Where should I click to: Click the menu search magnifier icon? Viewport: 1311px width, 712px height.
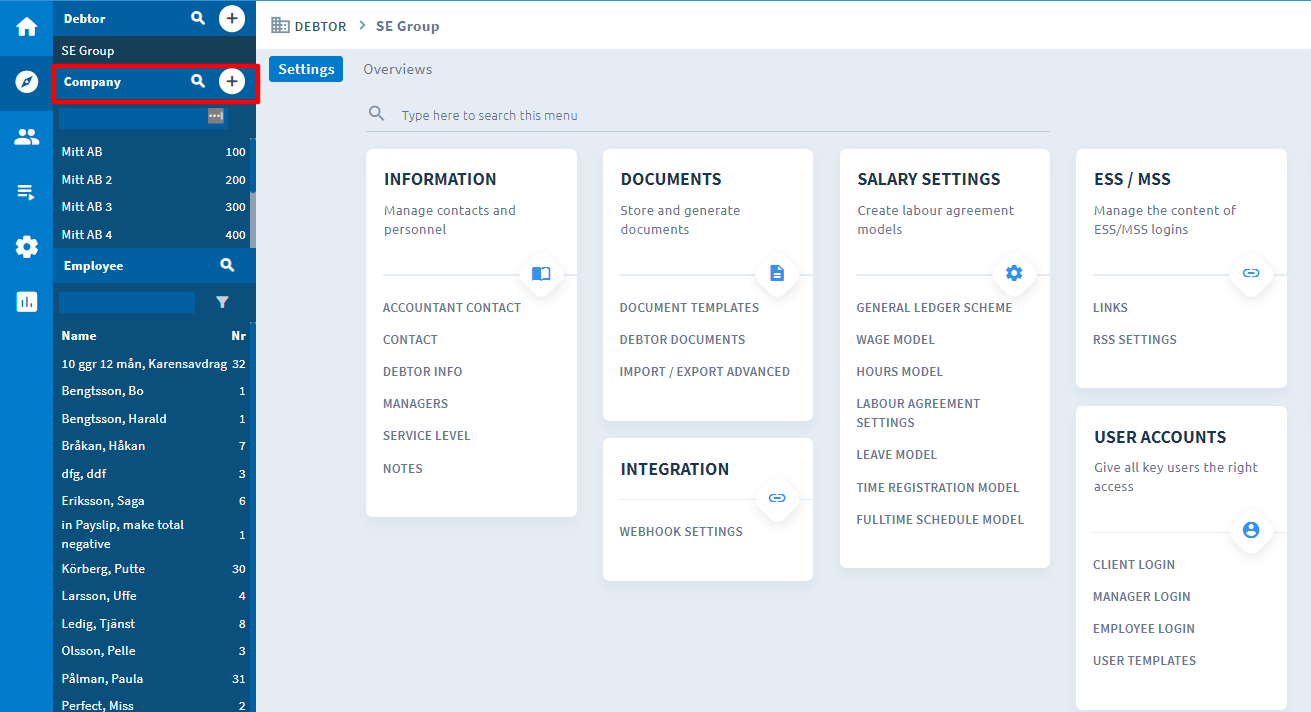coord(377,114)
